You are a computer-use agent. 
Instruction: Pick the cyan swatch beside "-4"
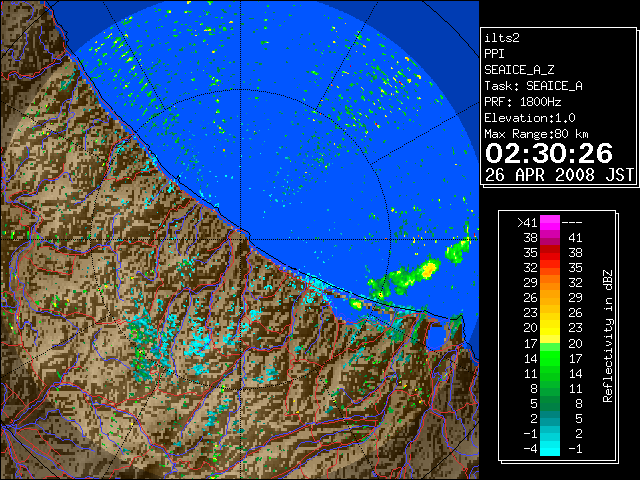click(550, 449)
